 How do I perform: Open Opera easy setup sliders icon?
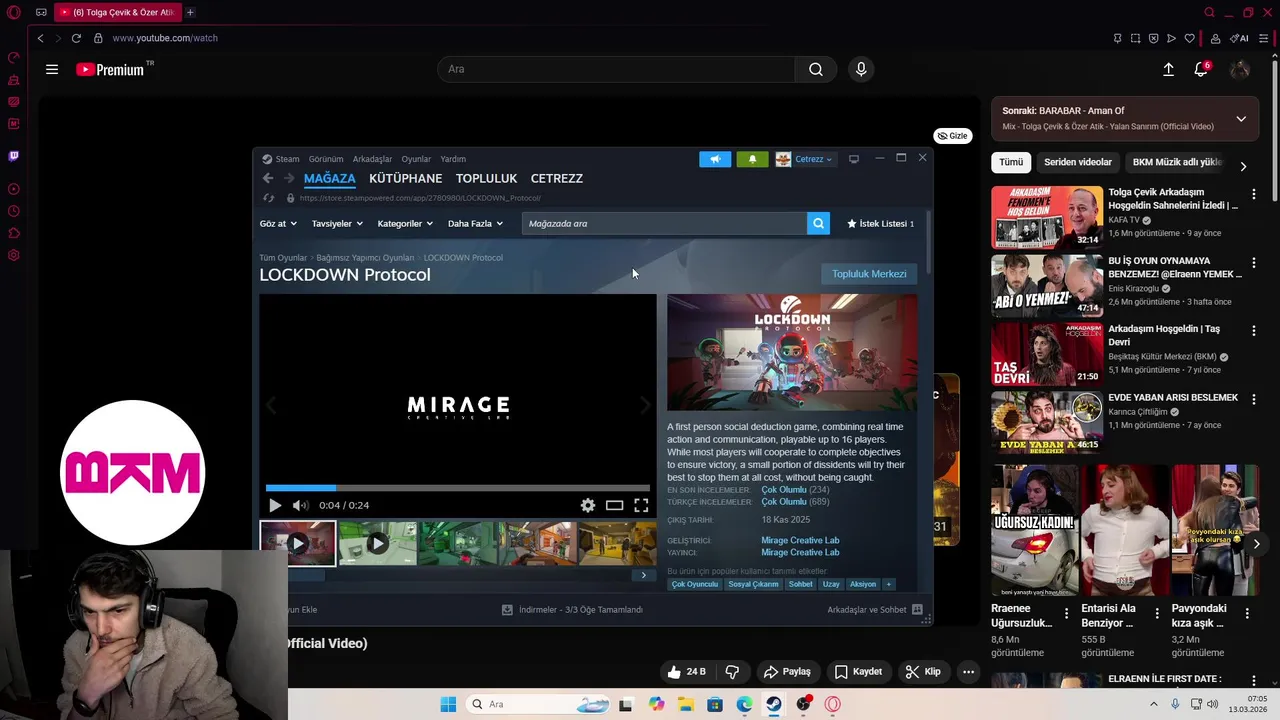pos(1264,38)
